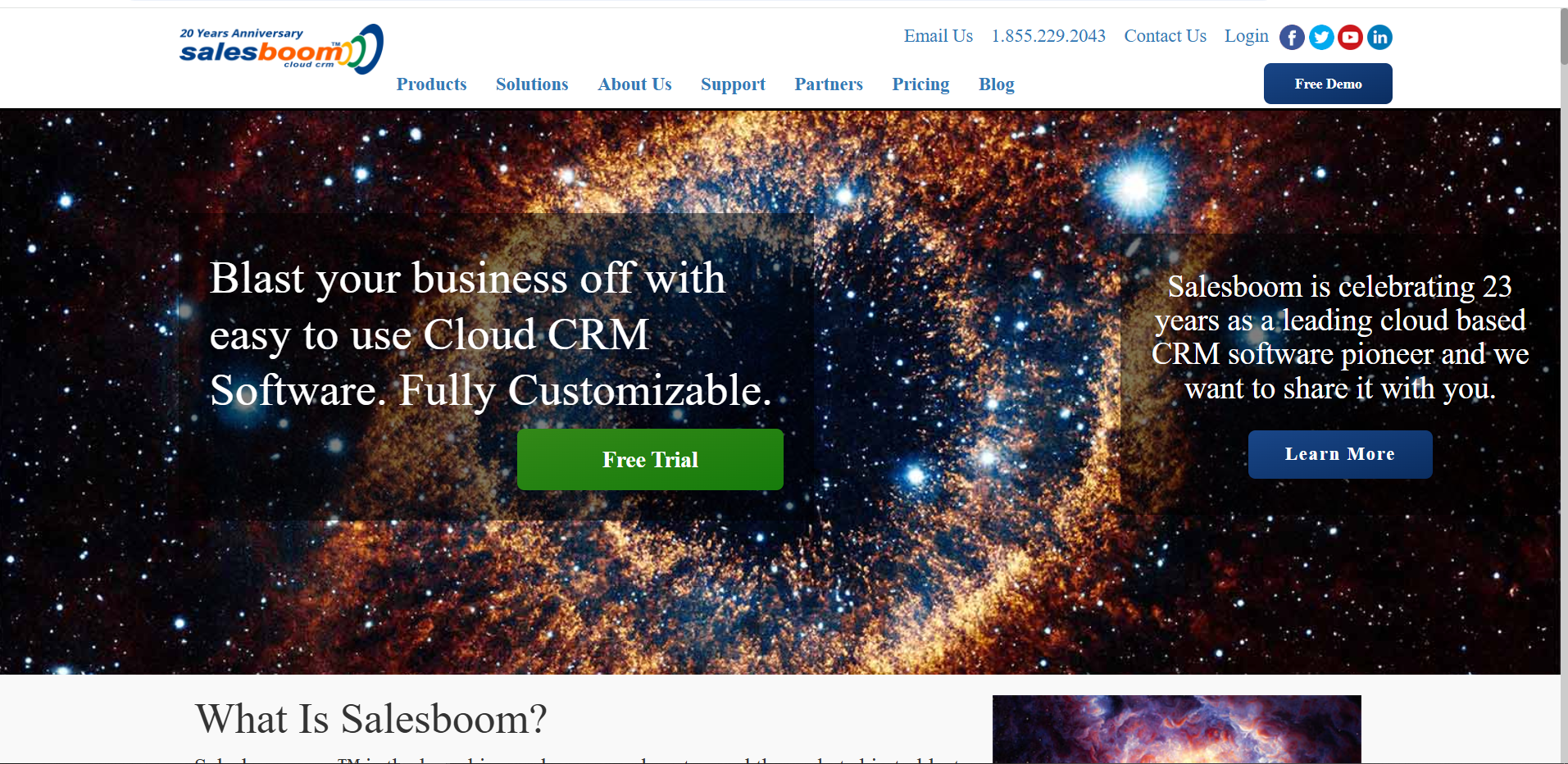Open the Twitter social icon
The height and width of the screenshot is (764, 1568).
(1321, 37)
